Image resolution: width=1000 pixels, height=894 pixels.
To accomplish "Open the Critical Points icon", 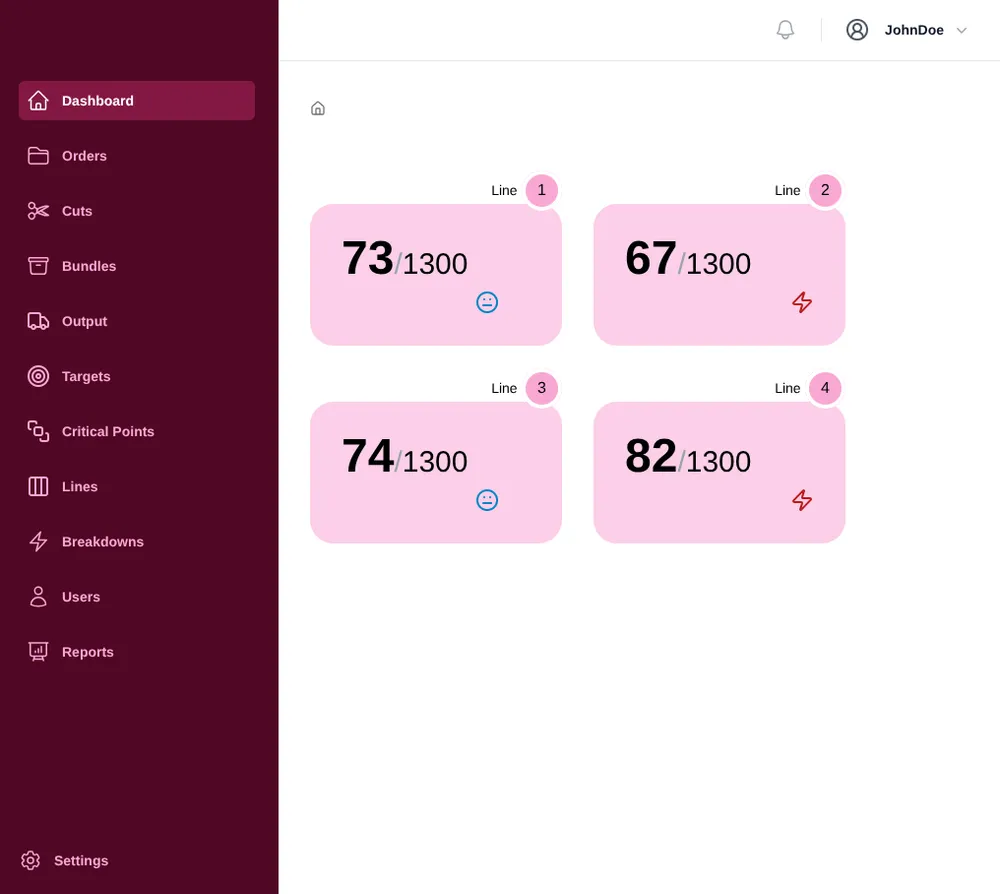I will coord(37,430).
